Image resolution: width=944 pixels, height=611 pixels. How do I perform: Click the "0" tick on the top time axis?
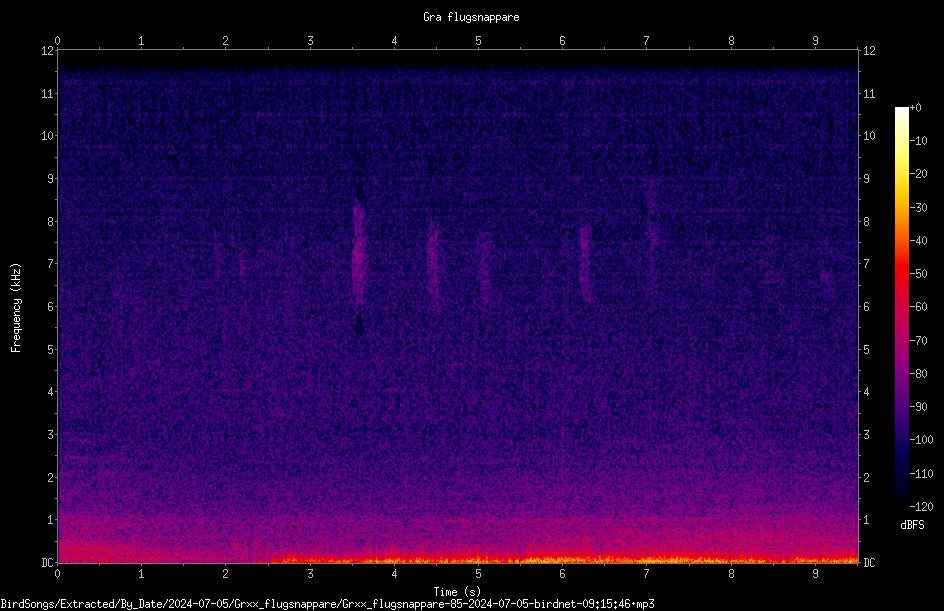pos(57,41)
